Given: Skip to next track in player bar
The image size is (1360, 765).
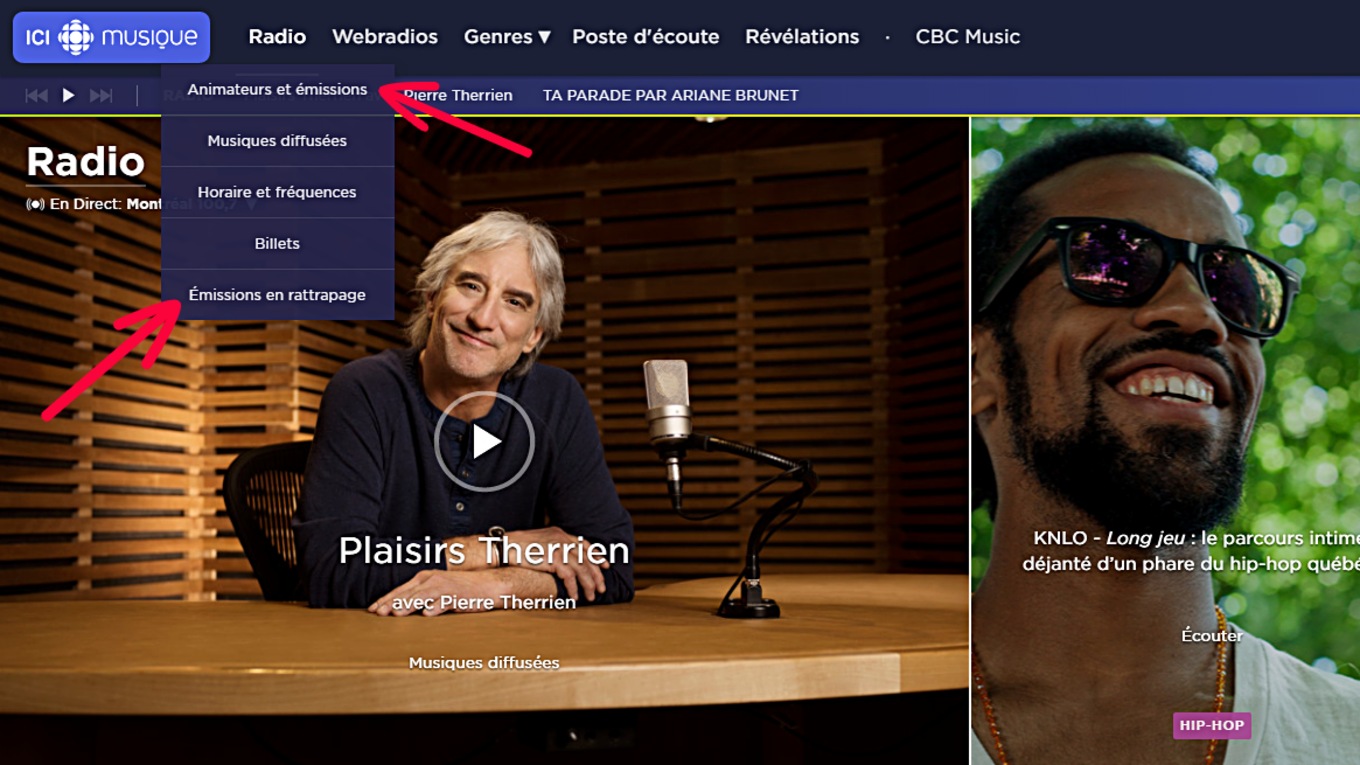Looking at the screenshot, I should 101,96.
